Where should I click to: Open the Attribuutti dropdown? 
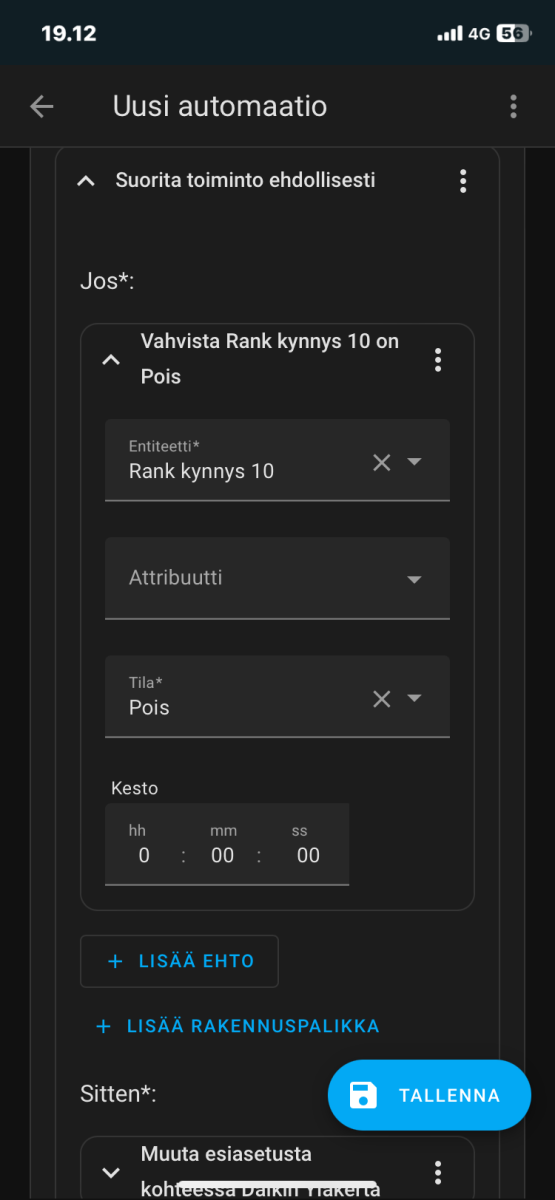tap(277, 578)
